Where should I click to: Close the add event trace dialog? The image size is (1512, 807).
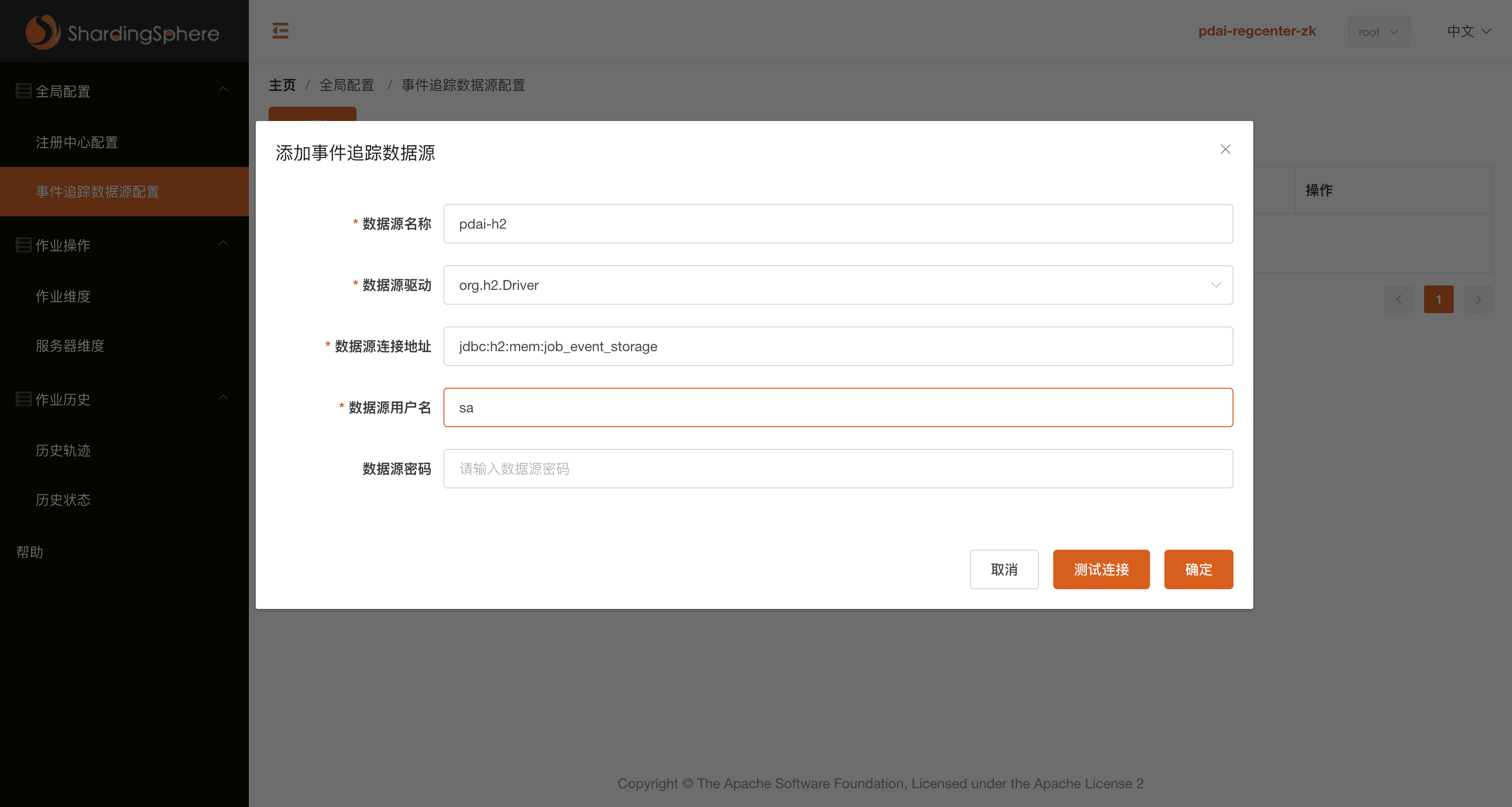1225,149
